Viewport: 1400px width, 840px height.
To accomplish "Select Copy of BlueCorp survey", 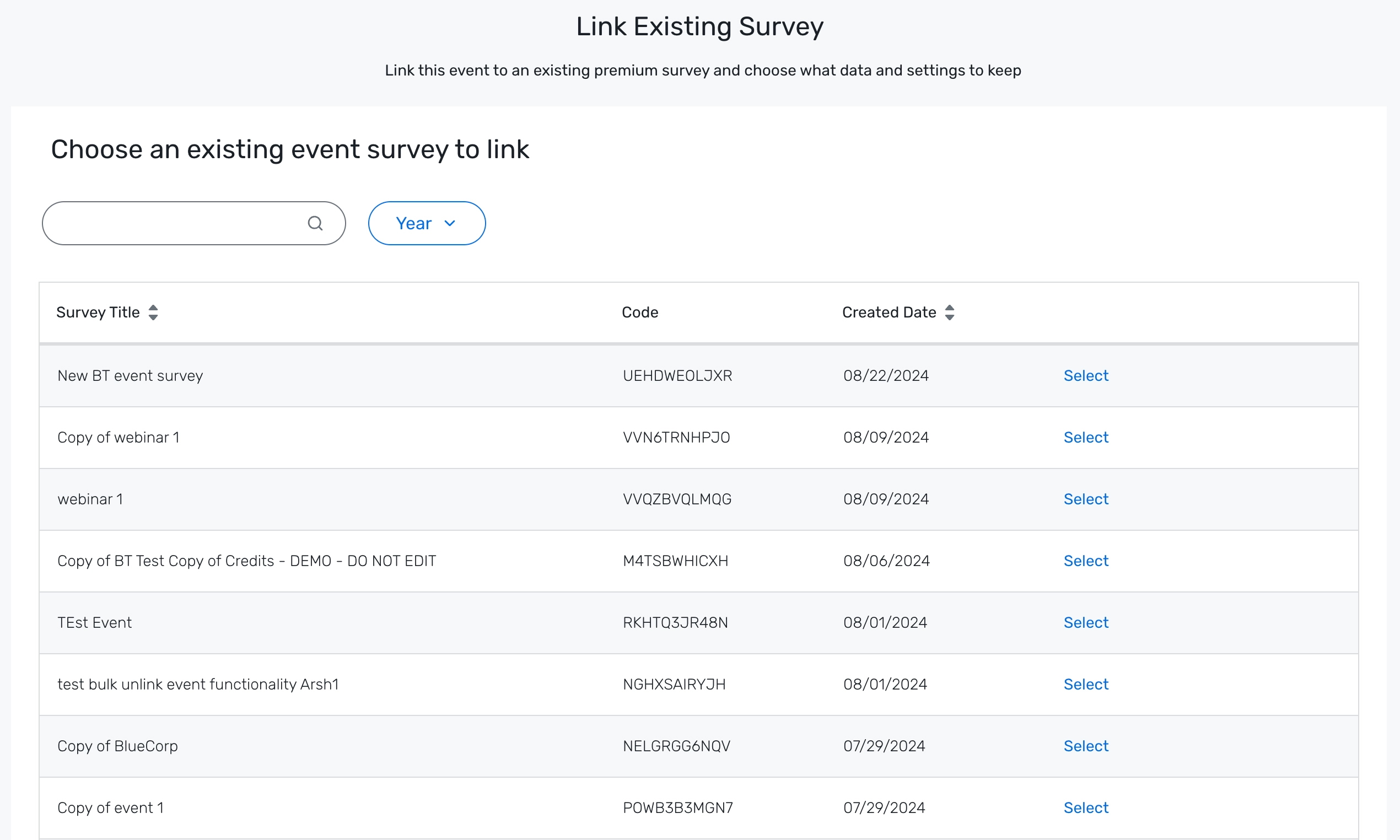I will (1085, 745).
